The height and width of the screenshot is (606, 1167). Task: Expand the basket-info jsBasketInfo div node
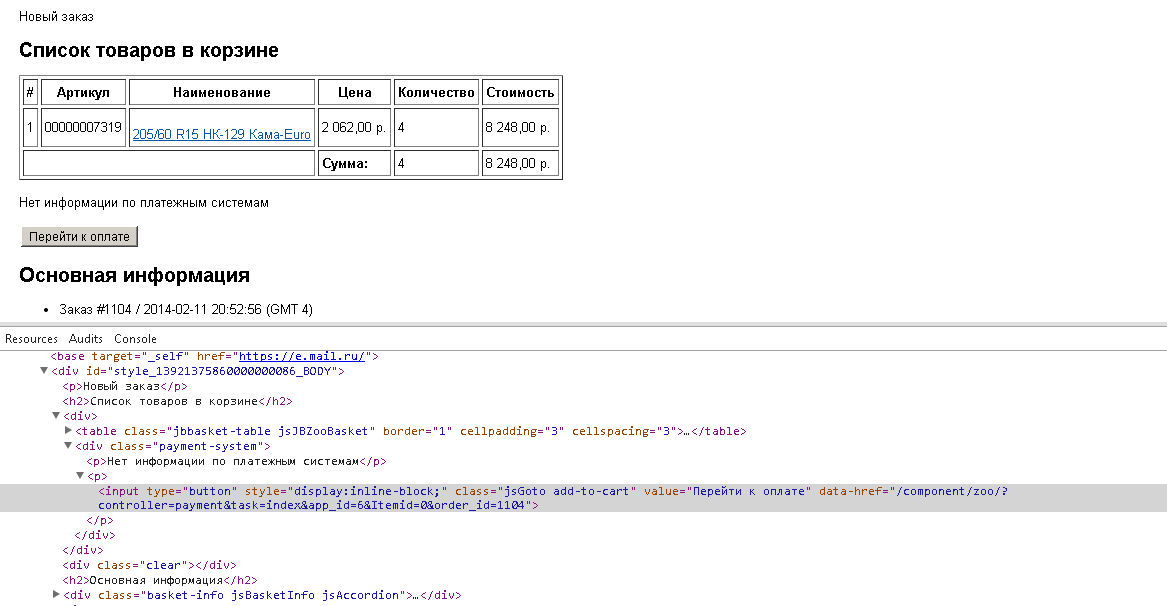(x=56, y=595)
